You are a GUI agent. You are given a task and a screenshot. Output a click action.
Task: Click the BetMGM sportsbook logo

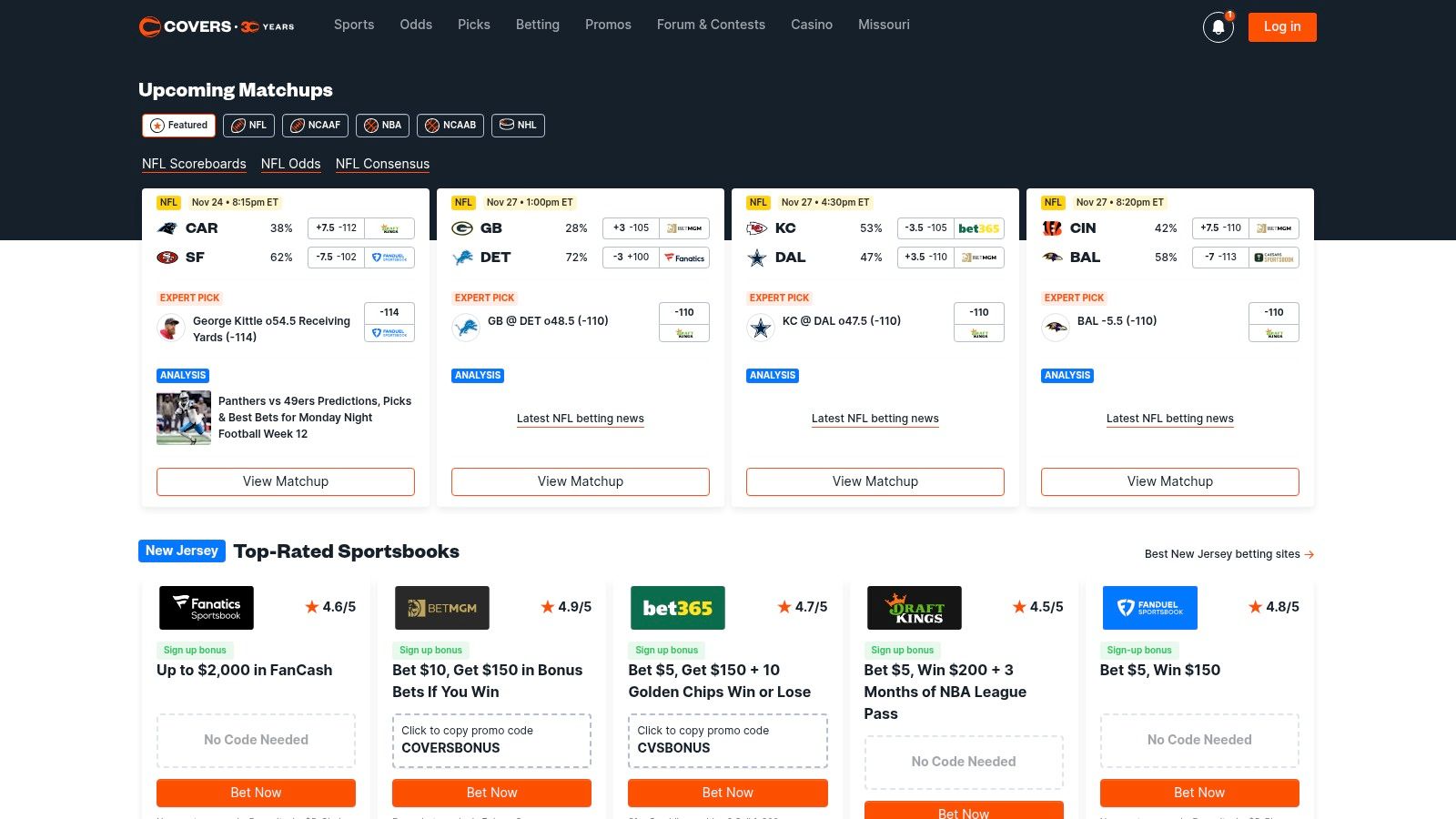(442, 608)
